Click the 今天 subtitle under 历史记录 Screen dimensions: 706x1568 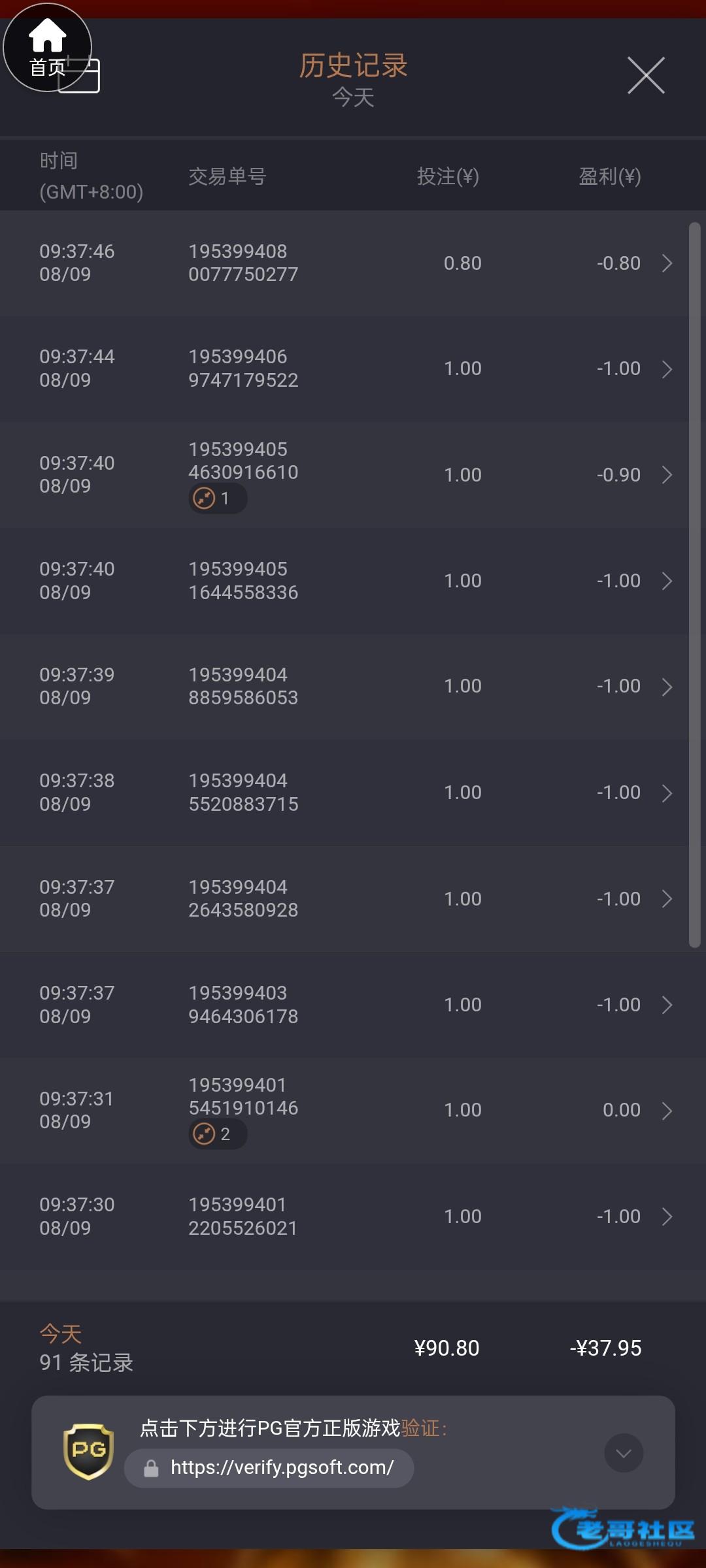coord(353,98)
